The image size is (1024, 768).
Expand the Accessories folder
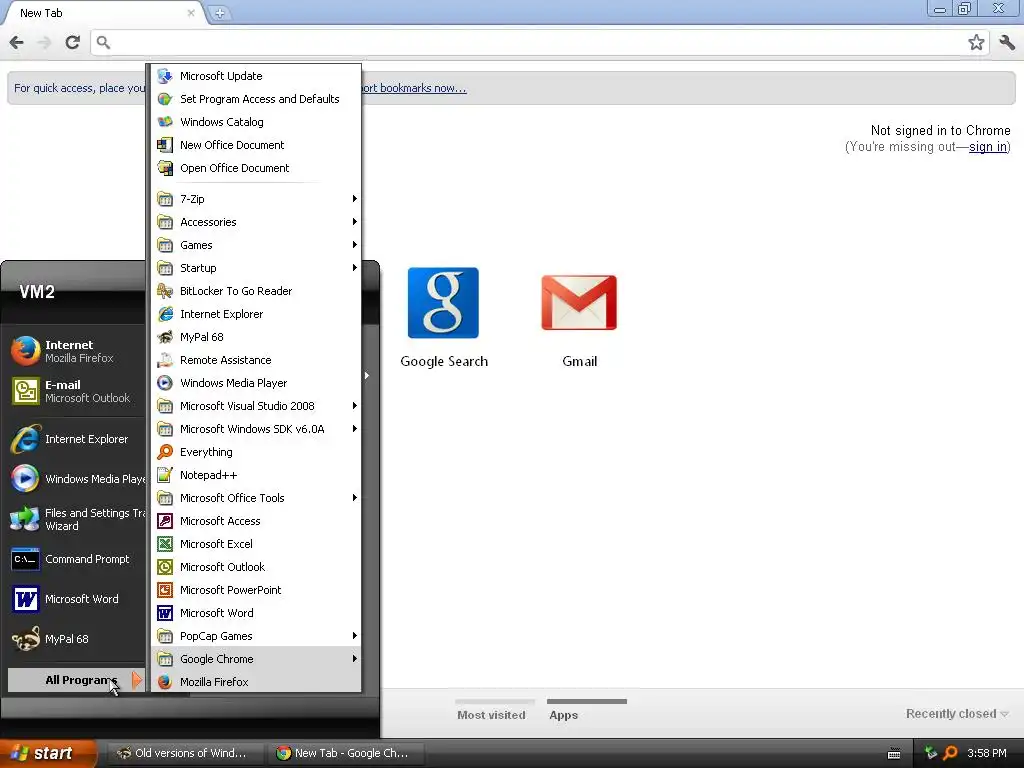pyautogui.click(x=256, y=222)
